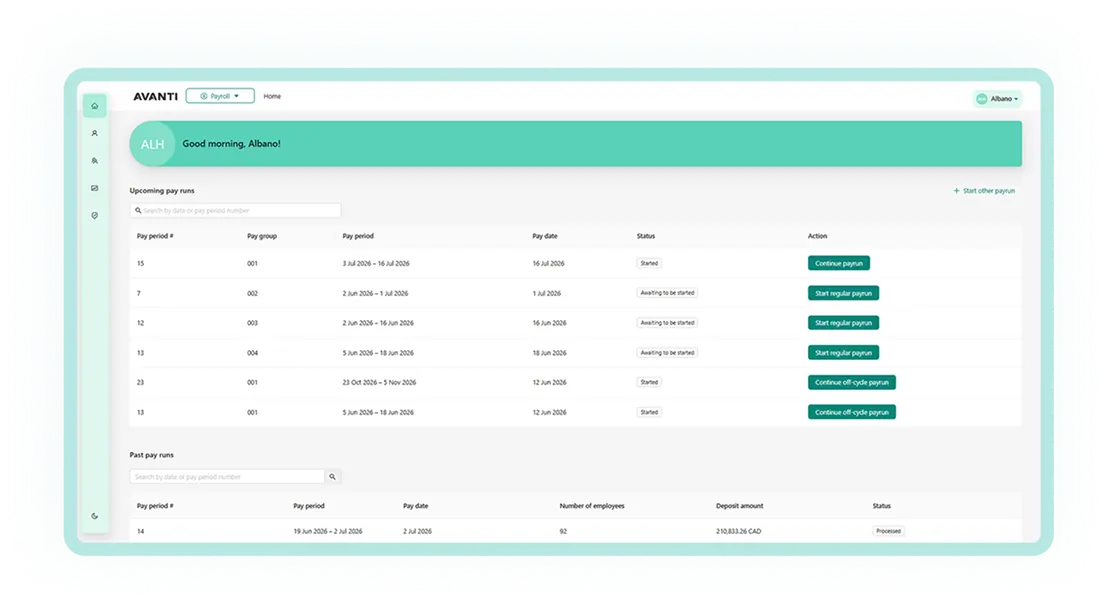Open the shield check icon in sidebar
Viewport: 1106px width, 604px height.
tap(95, 216)
